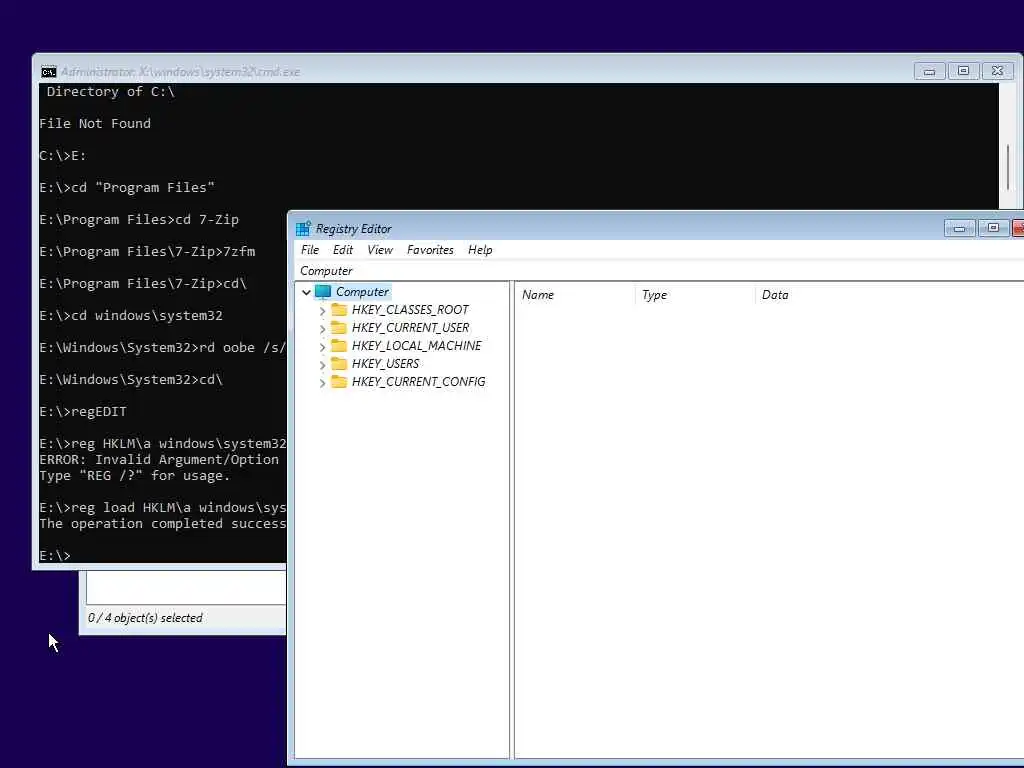
Task: Select the HKEY_CLASSES_ROOT tree label
Action: 410,310
